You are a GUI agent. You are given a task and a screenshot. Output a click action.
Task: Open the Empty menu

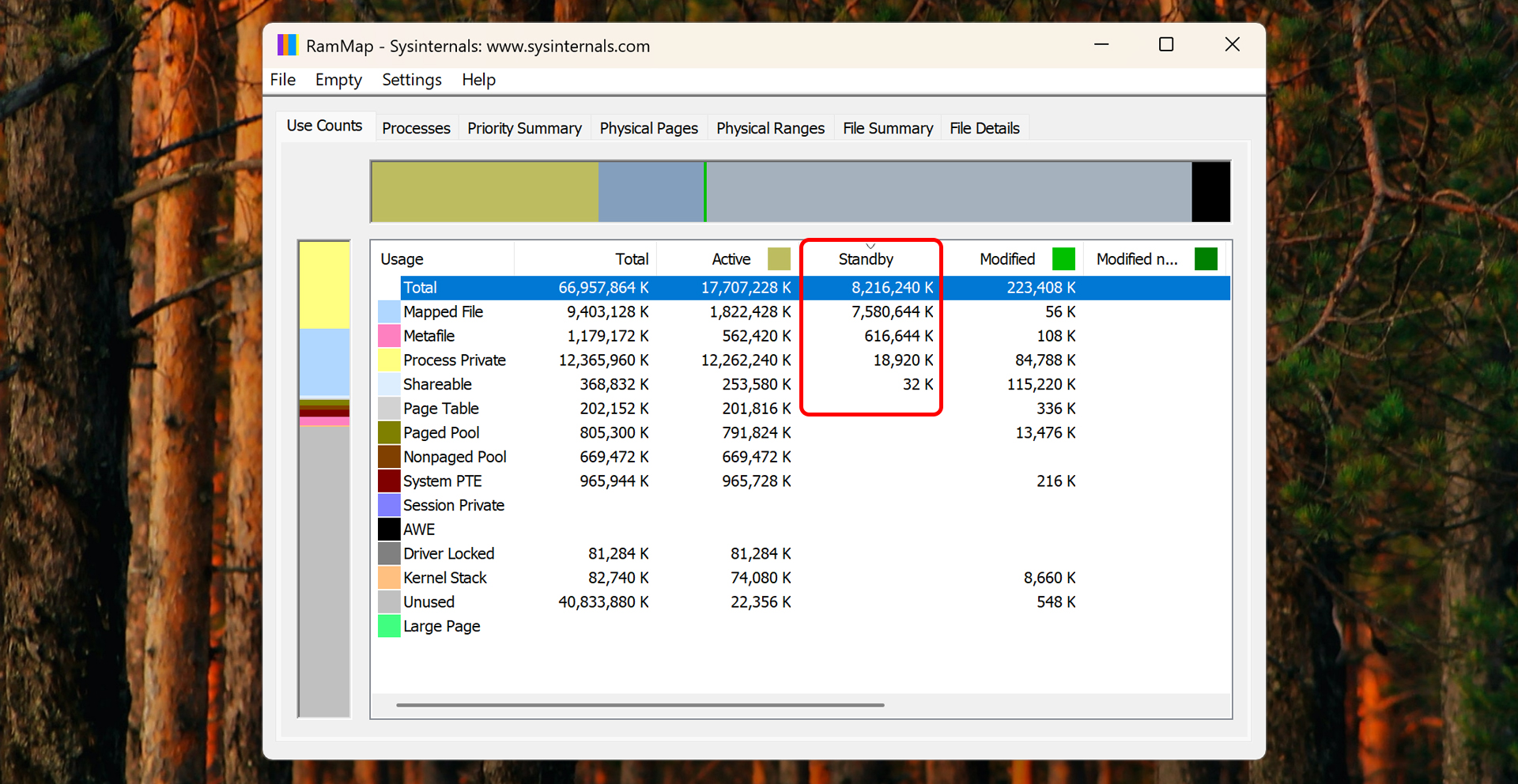pyautogui.click(x=338, y=80)
